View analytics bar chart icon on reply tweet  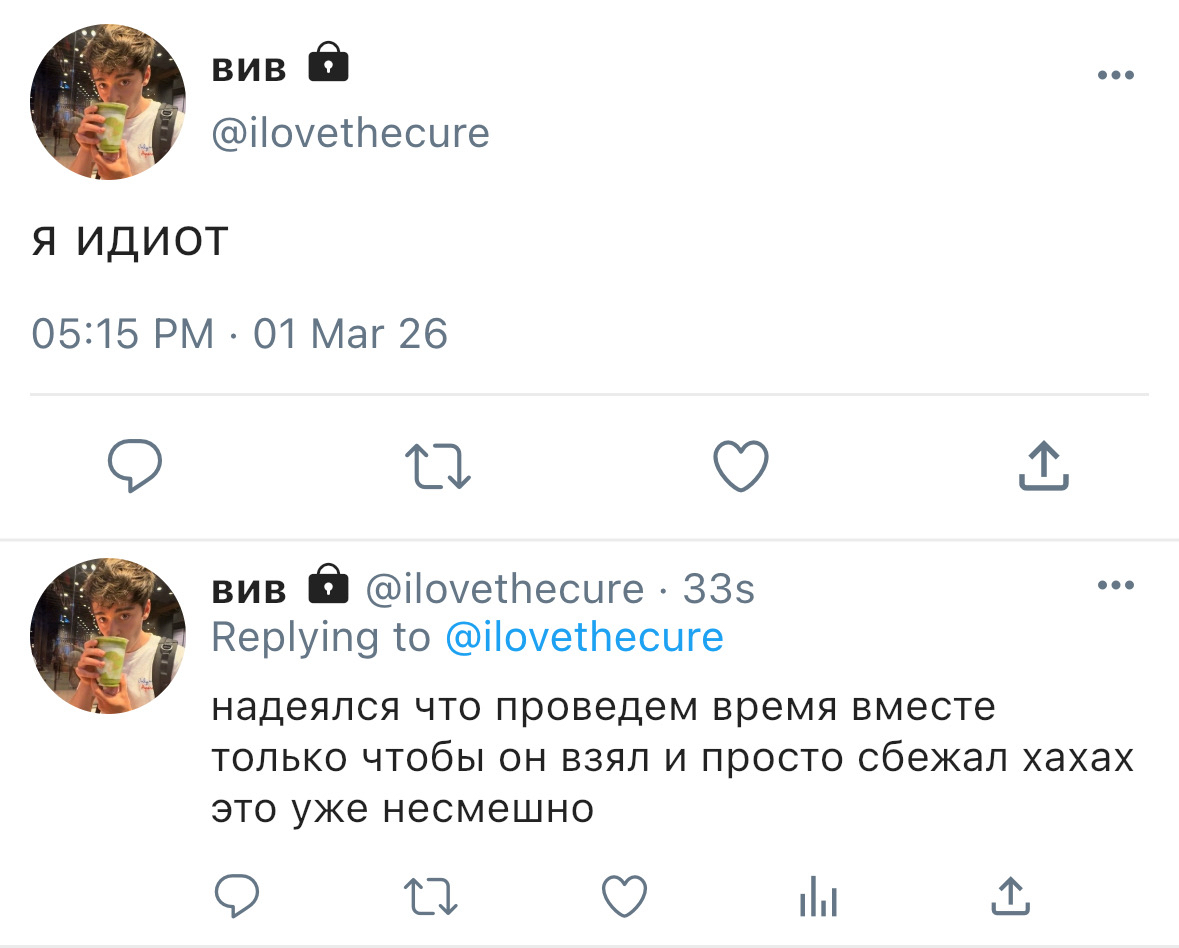(818, 896)
